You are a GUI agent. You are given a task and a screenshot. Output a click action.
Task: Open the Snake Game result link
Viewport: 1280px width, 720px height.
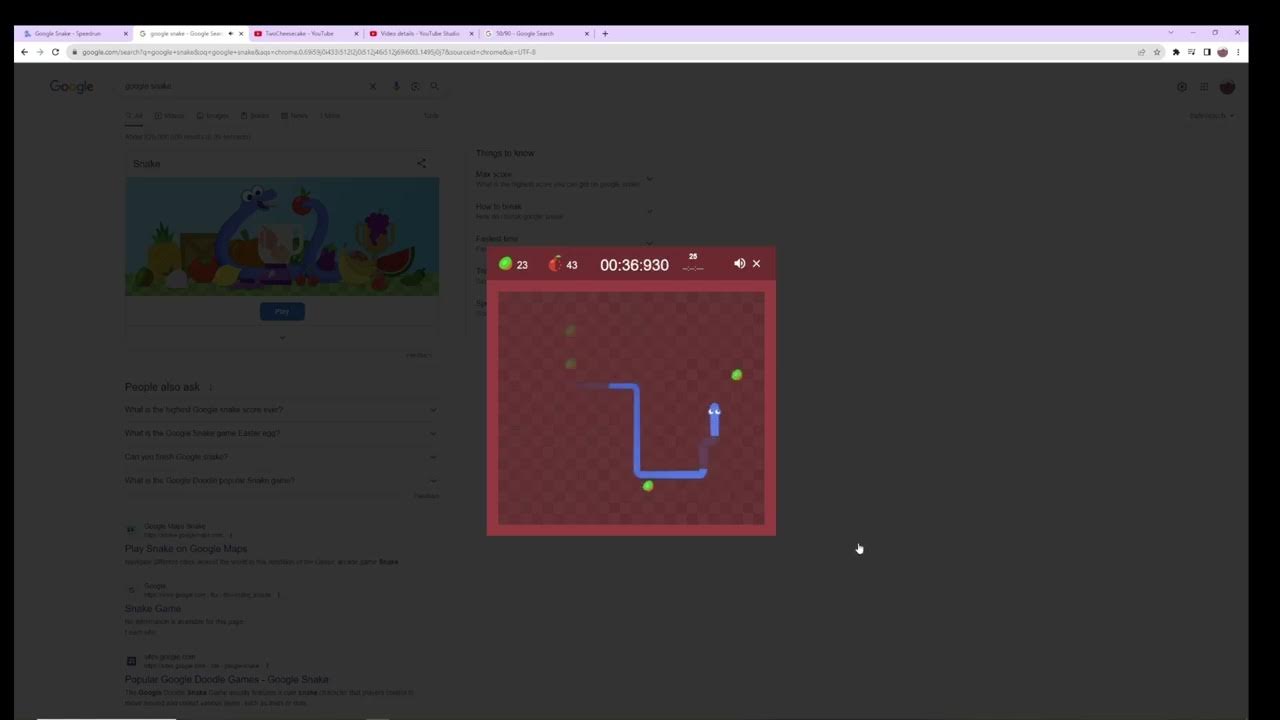pyautogui.click(x=152, y=609)
